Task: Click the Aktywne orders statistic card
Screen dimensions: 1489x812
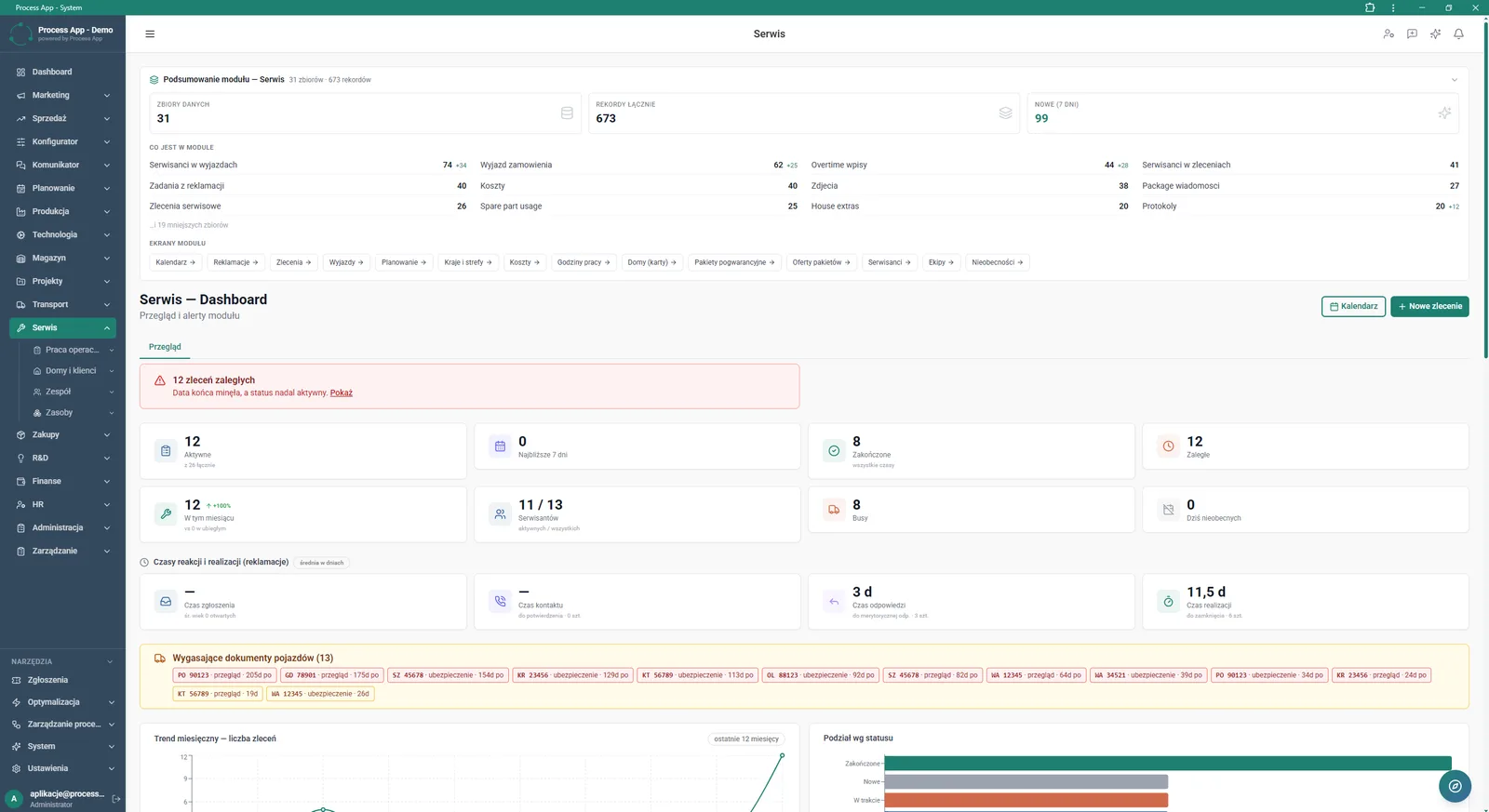Action: 302,451
